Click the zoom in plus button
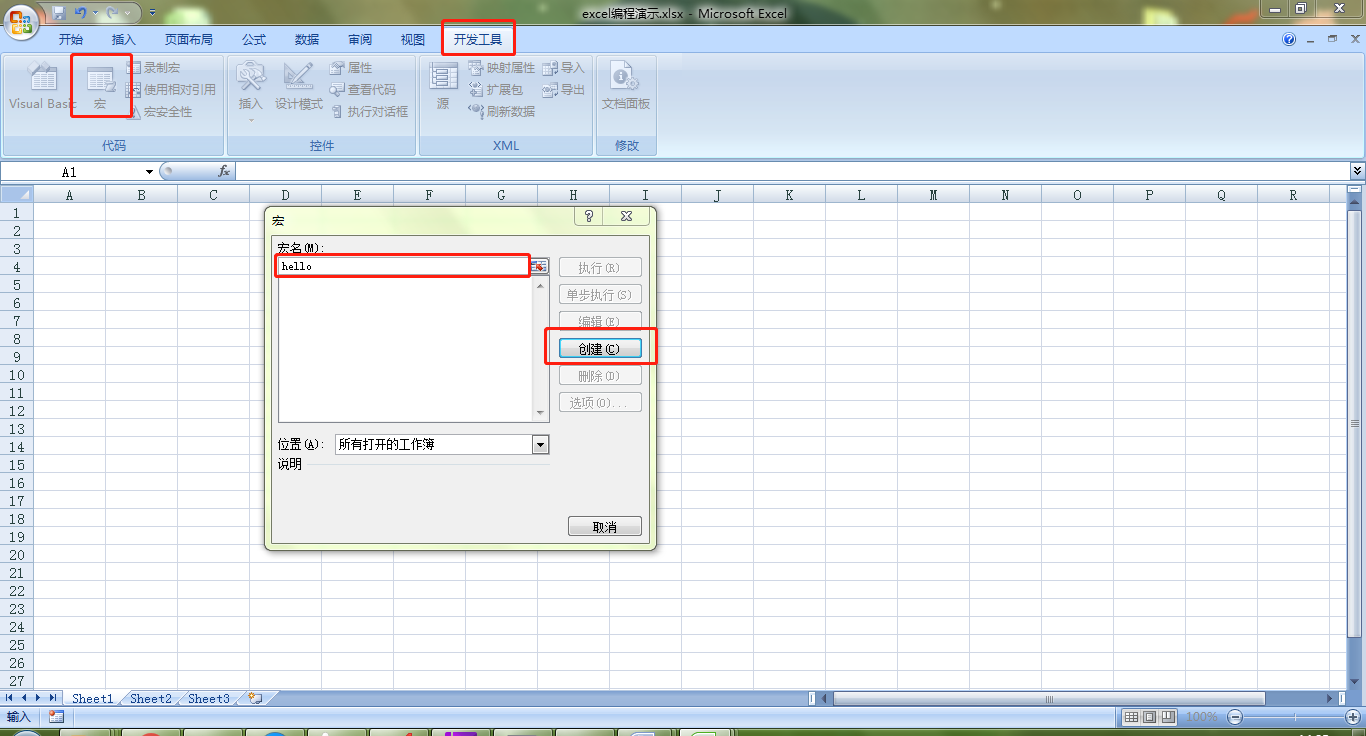This screenshot has width=1366, height=736. click(x=1352, y=717)
